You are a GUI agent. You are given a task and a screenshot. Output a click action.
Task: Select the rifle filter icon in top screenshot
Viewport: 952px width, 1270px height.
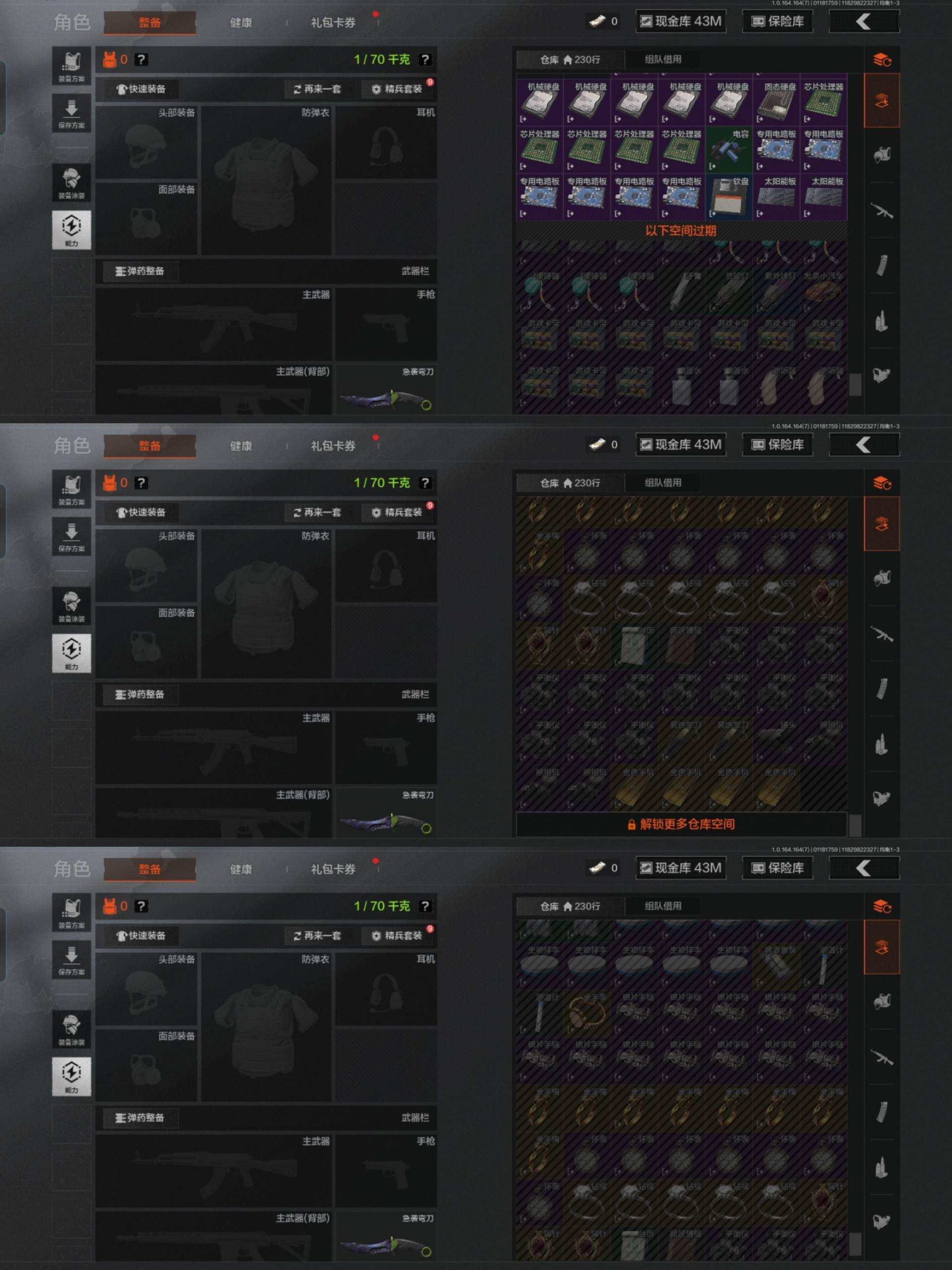point(882,211)
